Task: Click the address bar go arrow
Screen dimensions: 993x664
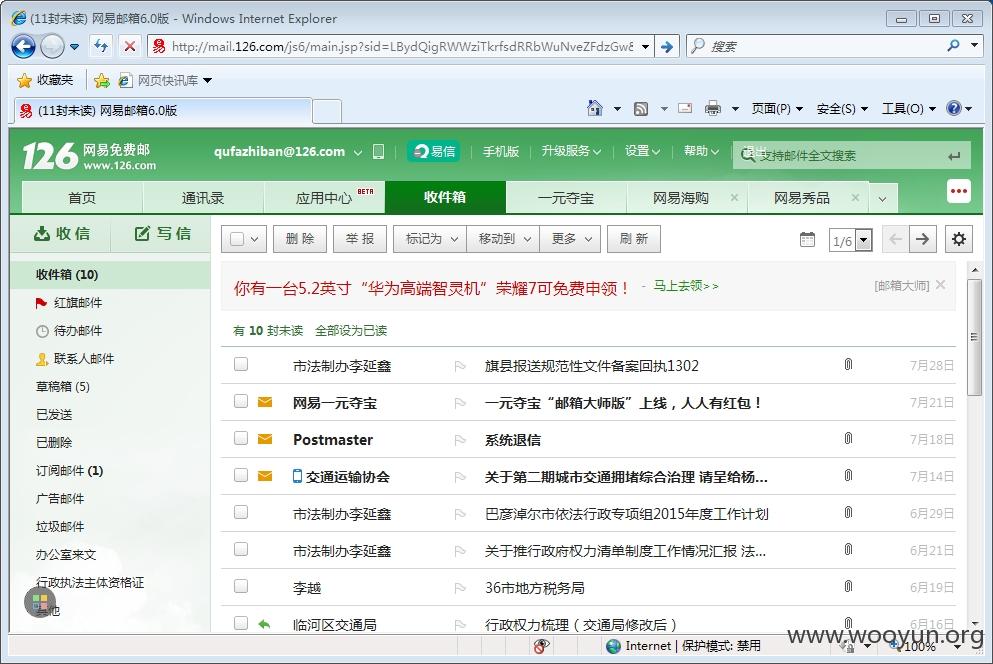Action: (666, 46)
